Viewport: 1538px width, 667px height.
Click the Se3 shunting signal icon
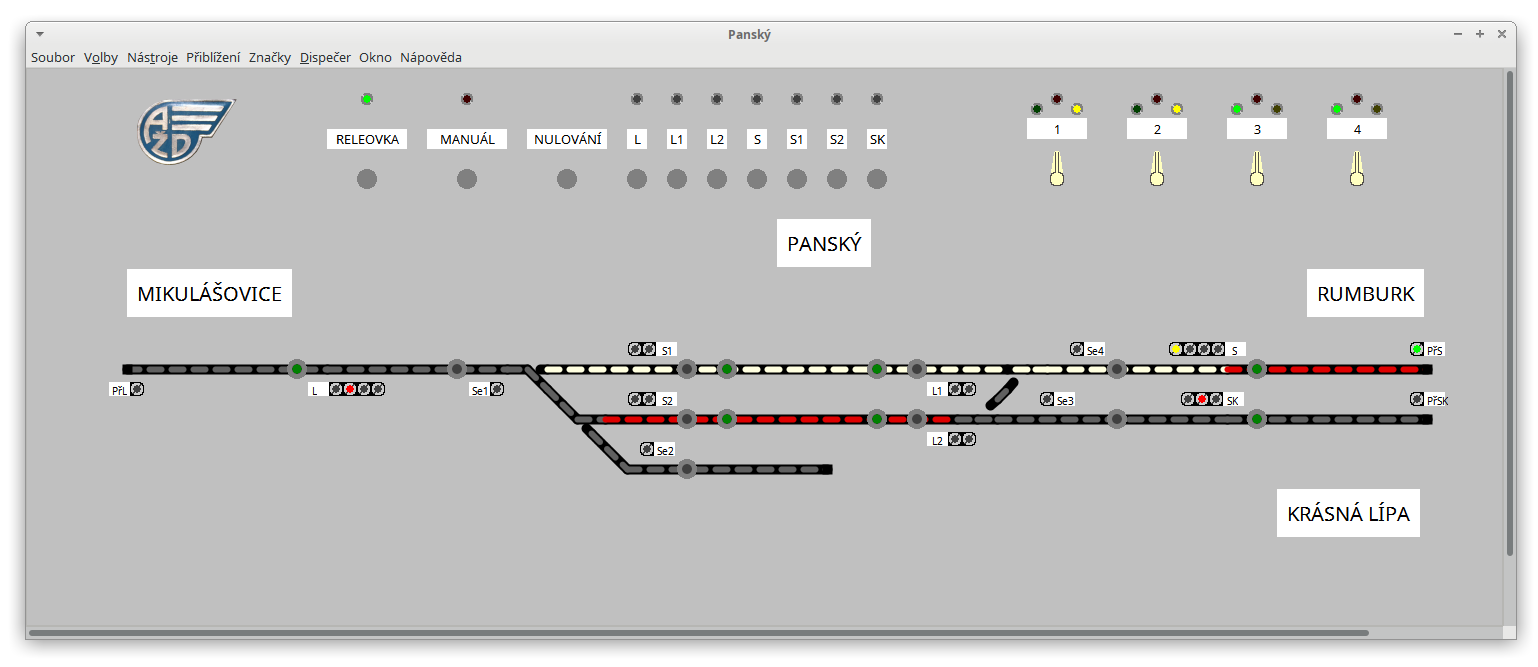1047,399
